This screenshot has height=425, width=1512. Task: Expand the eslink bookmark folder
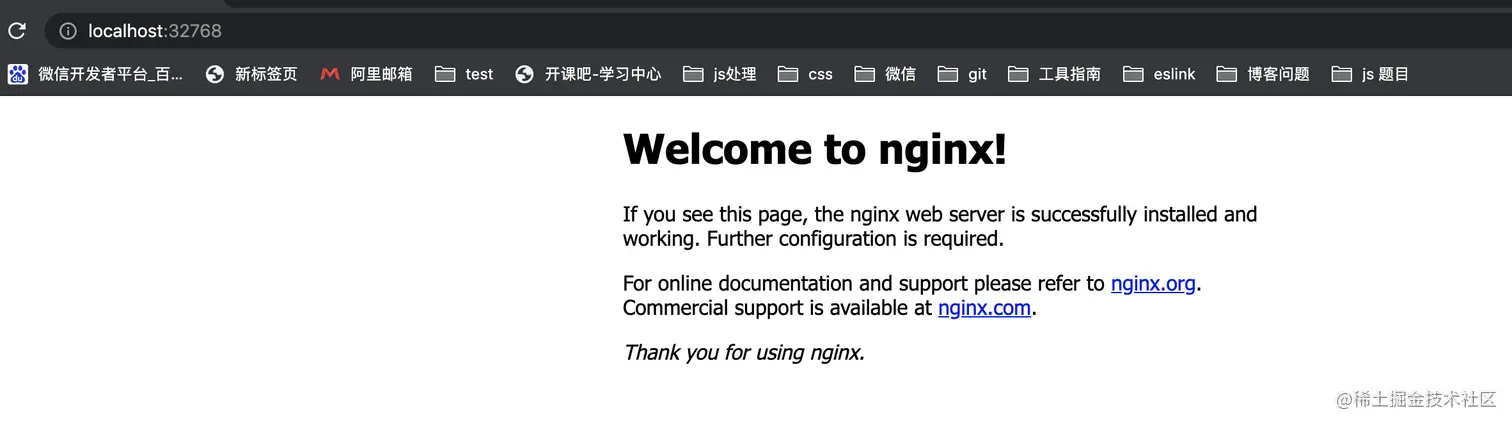(x=1159, y=74)
